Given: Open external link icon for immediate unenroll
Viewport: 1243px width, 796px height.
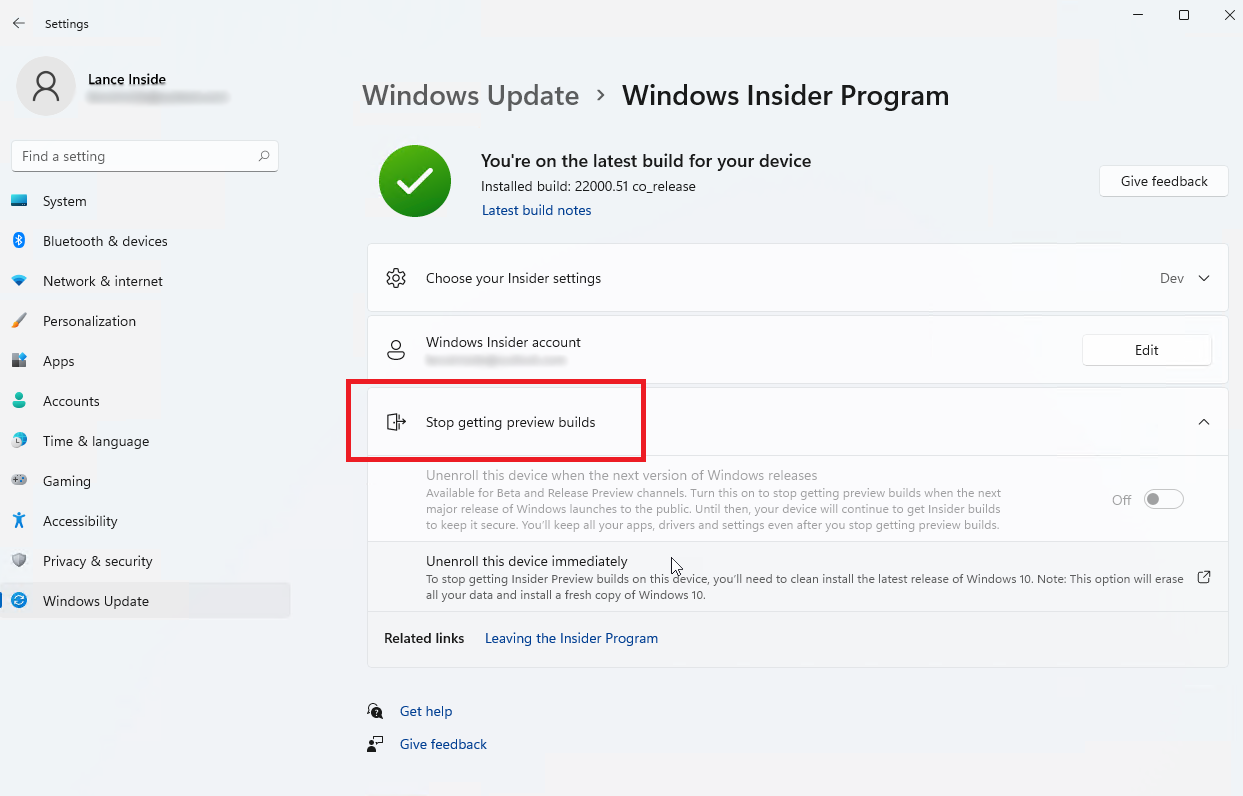Looking at the screenshot, I should (x=1204, y=577).
